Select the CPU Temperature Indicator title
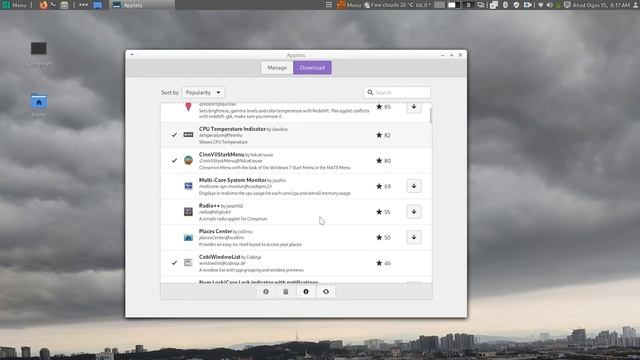This screenshot has width=640, height=360. point(232,129)
